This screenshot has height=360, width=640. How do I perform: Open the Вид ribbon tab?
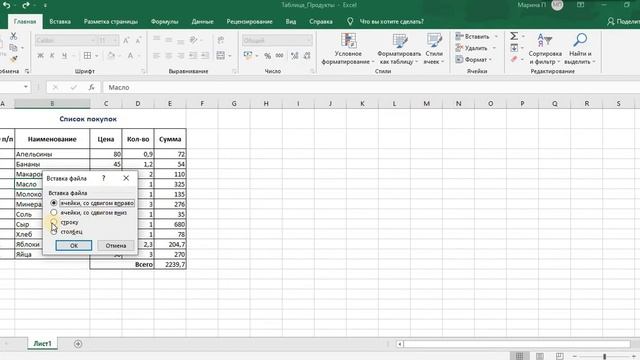point(291,22)
